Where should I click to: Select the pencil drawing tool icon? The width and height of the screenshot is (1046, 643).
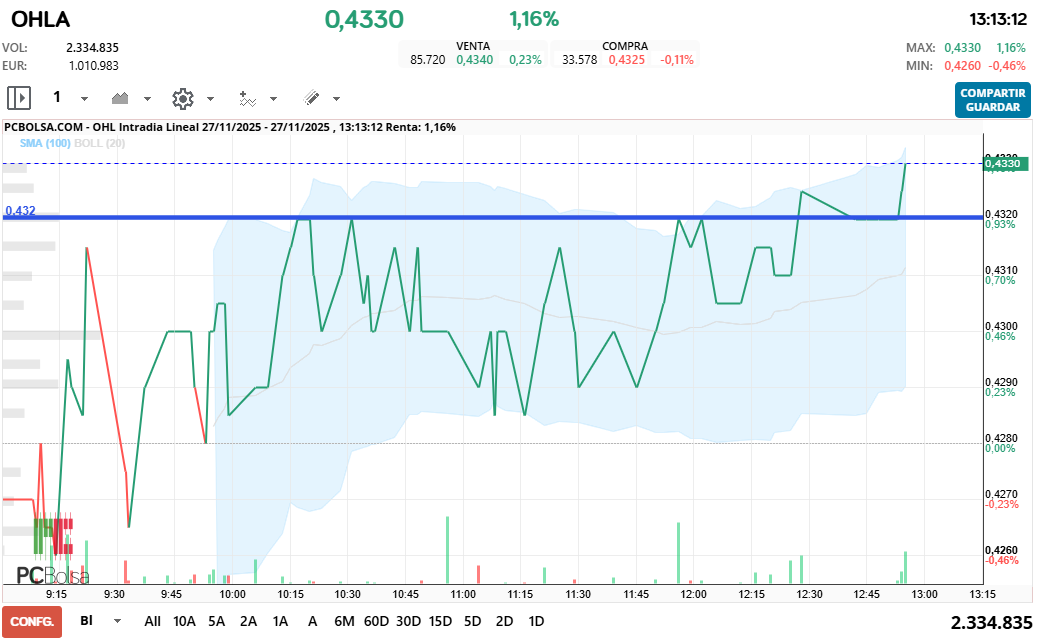(x=311, y=98)
